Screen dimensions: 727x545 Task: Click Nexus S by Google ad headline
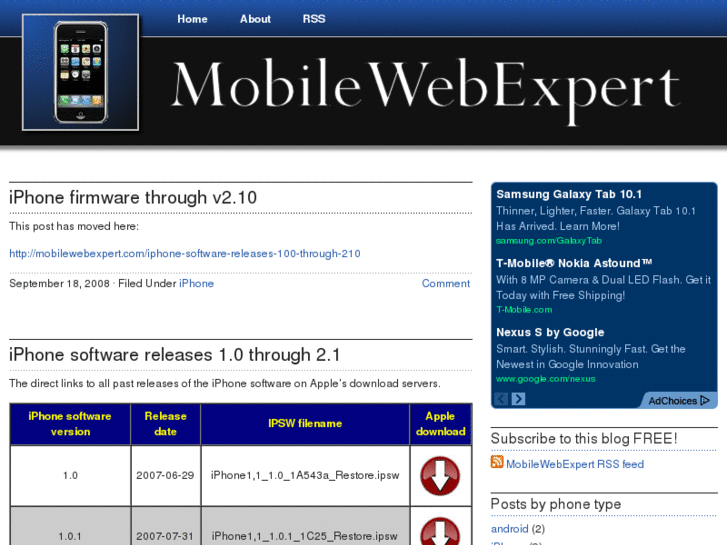(550, 333)
